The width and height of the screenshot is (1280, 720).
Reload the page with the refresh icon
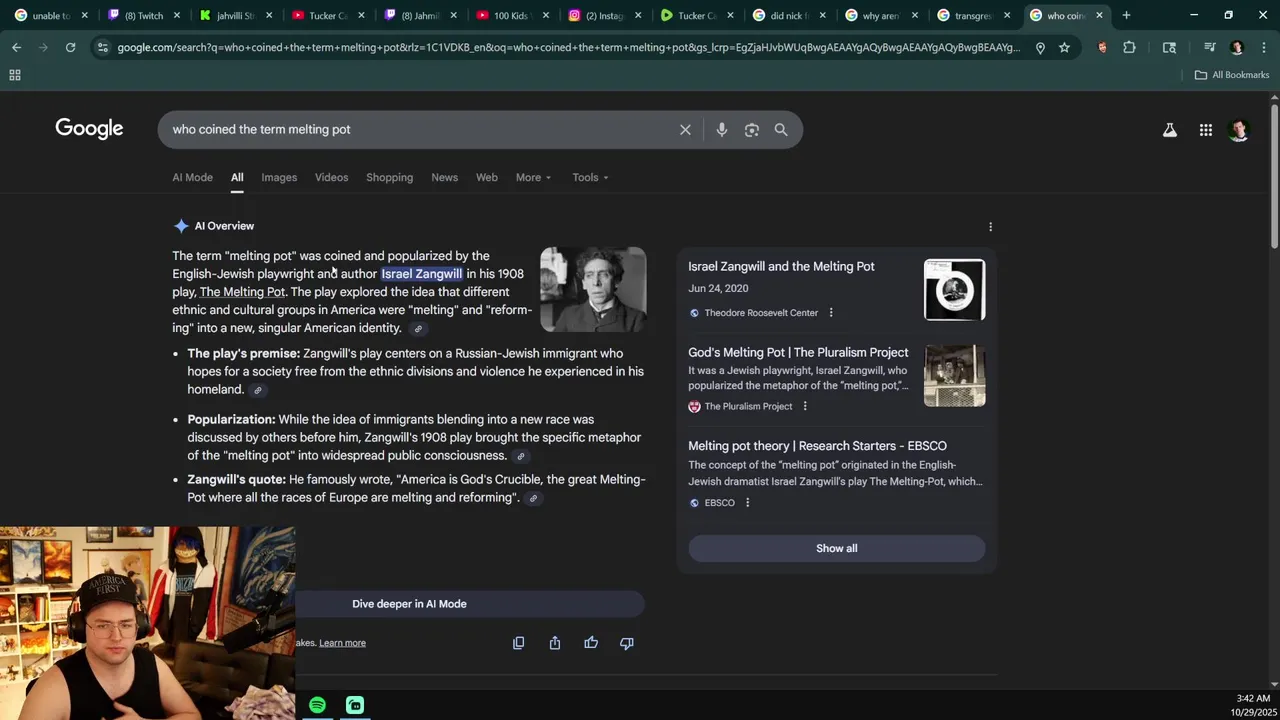click(70, 47)
